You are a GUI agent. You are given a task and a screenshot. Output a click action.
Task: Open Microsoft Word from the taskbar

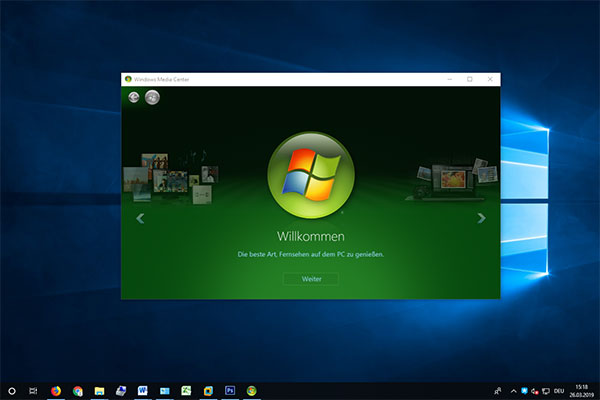point(143,391)
